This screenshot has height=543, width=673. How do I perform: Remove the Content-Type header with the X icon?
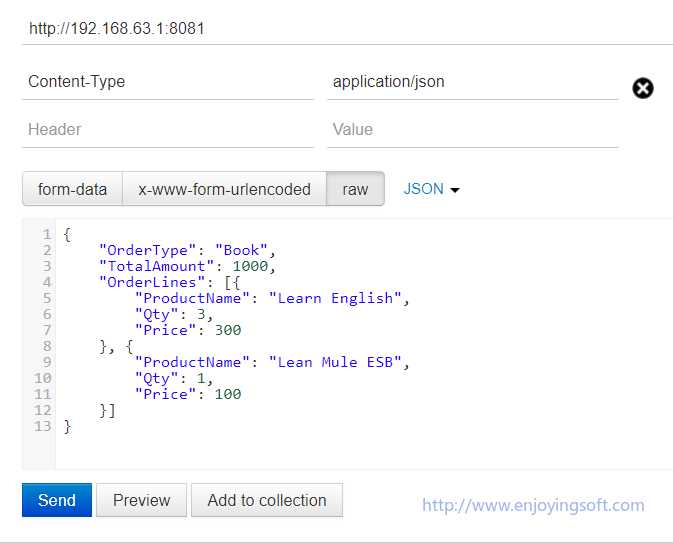(643, 88)
